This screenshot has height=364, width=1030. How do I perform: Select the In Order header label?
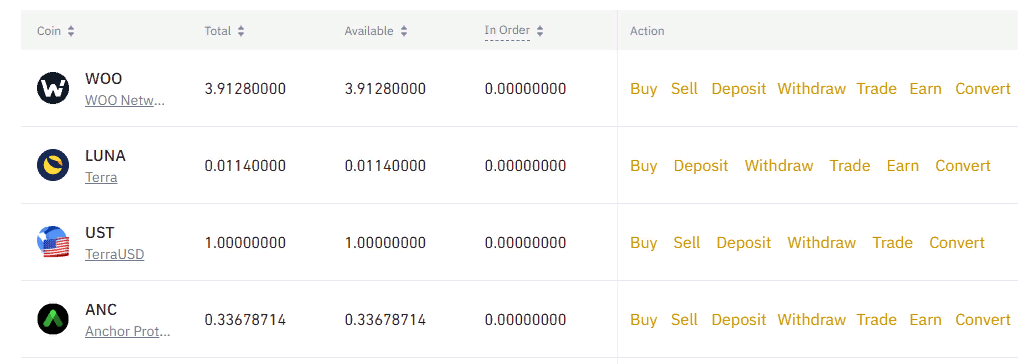click(x=507, y=30)
